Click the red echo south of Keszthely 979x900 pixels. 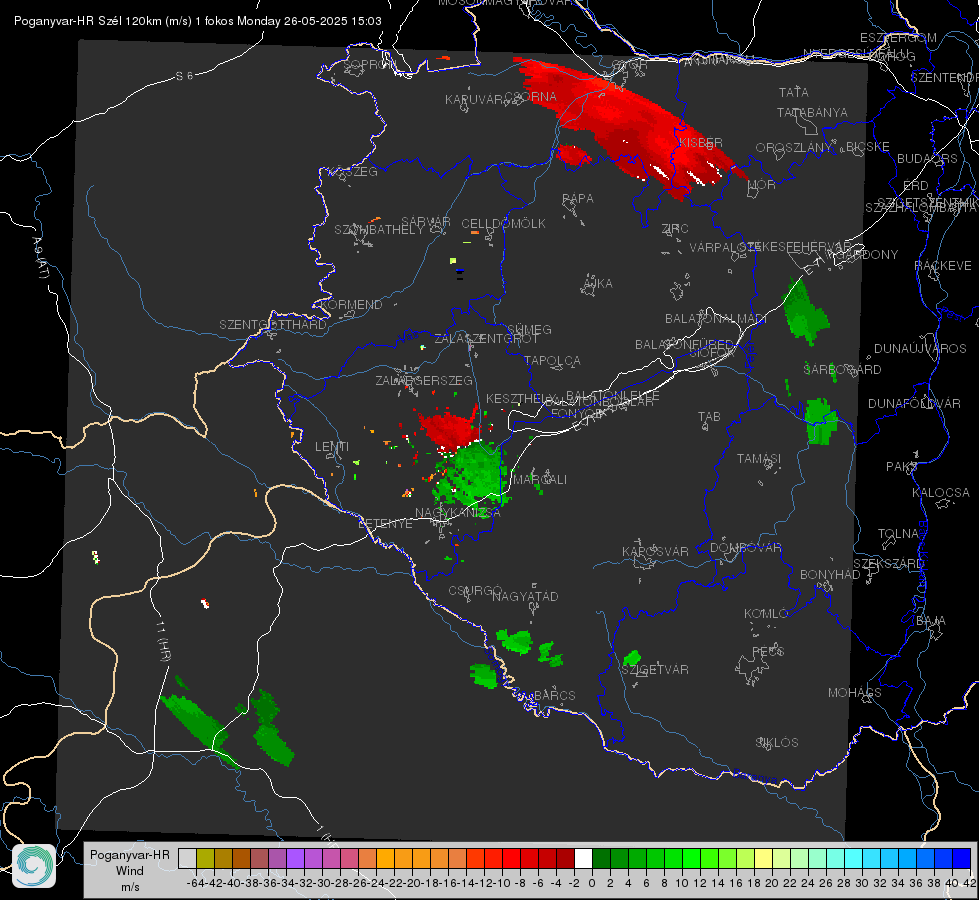click(448, 428)
